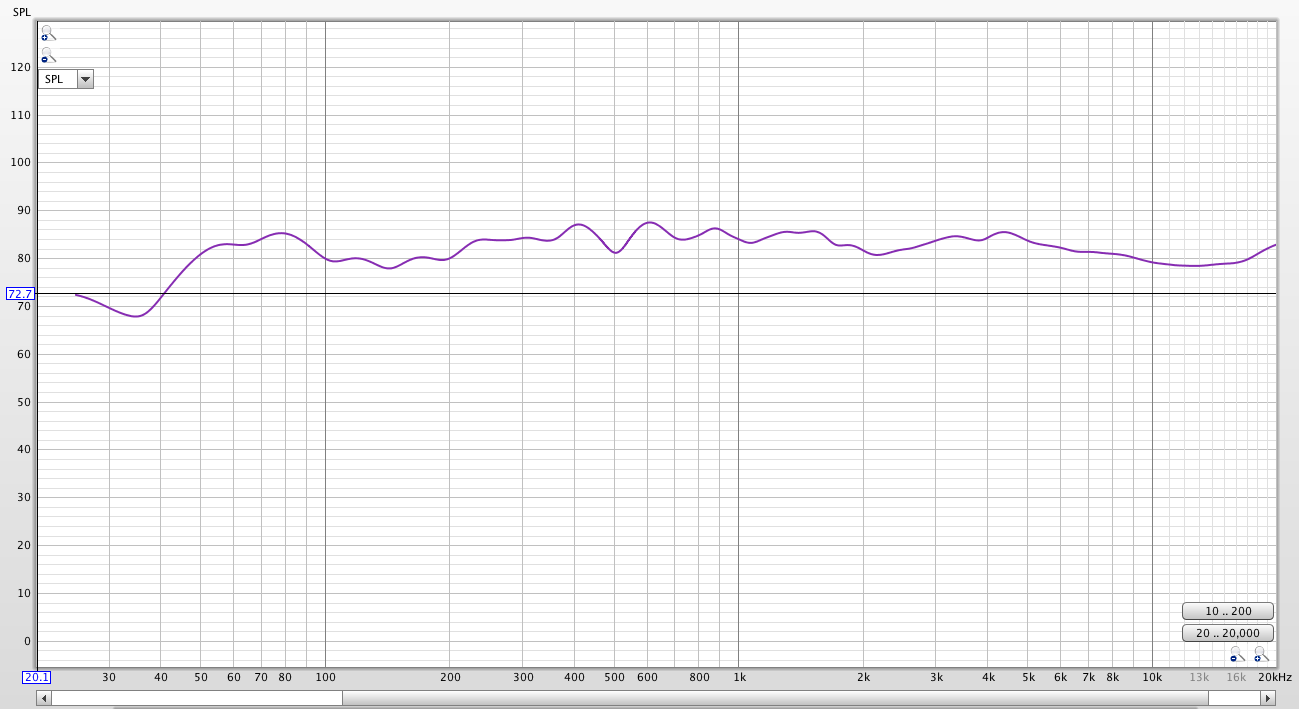This screenshot has height=709, width=1299.
Task: Click the 10k frequency axis label
Action: click(1153, 677)
